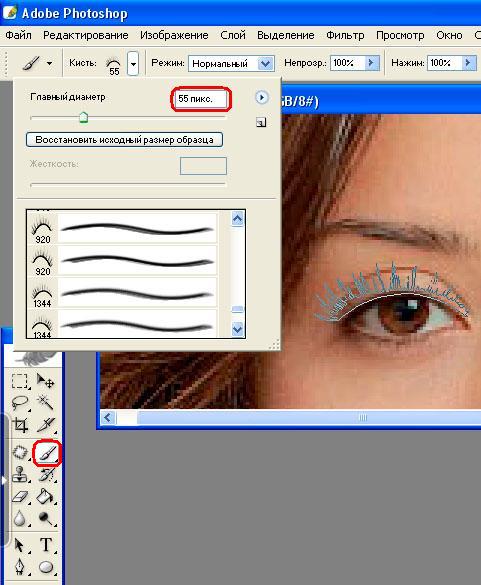Select the Slice tool
481x585 pixels.
coord(46,425)
